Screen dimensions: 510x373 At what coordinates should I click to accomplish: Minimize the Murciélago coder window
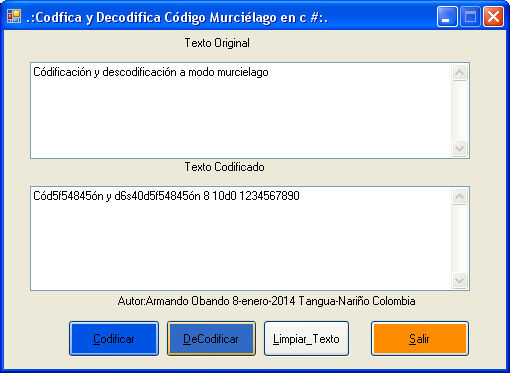(x=447, y=17)
